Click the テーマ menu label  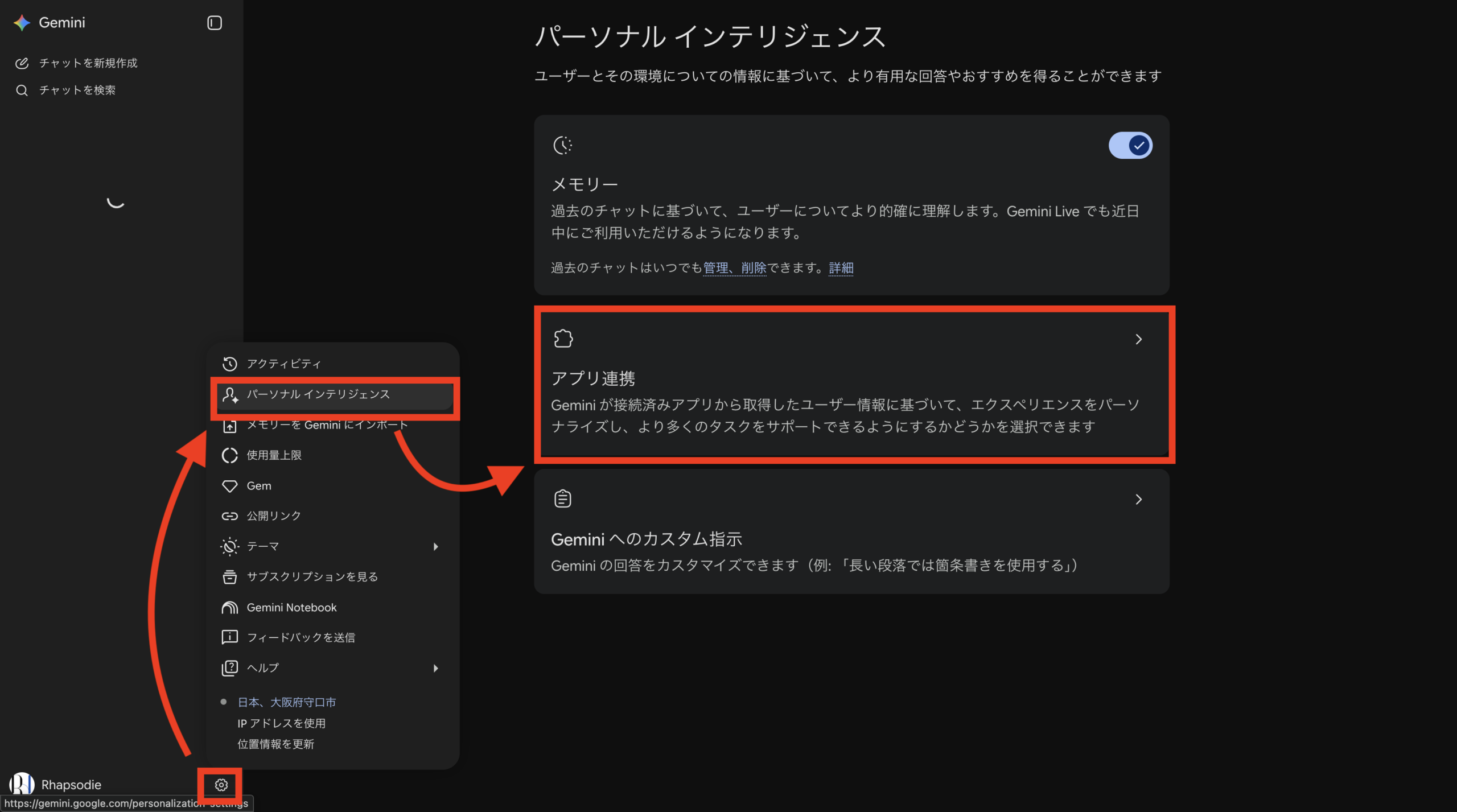pos(263,547)
